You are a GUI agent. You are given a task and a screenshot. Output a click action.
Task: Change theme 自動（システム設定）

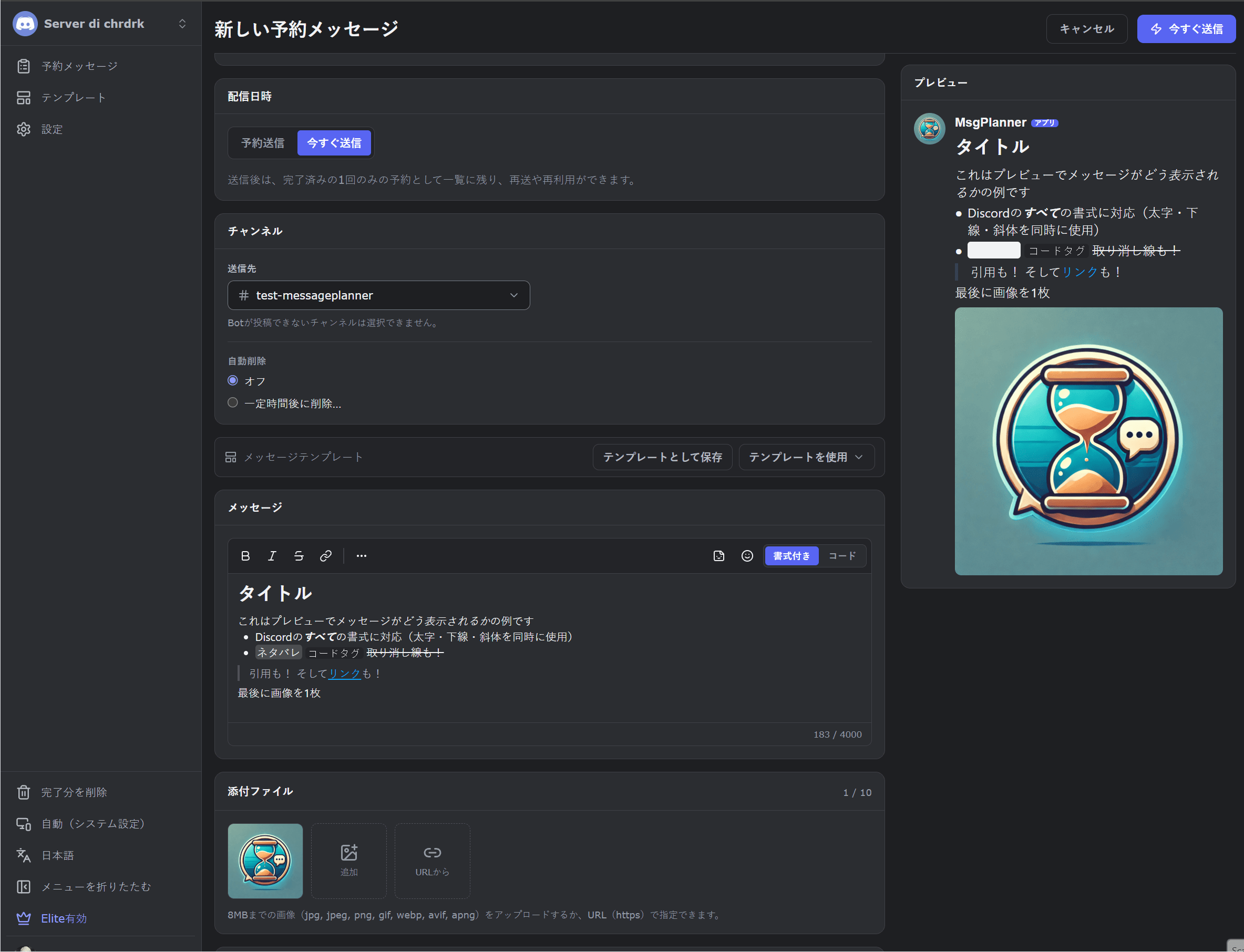[101, 824]
